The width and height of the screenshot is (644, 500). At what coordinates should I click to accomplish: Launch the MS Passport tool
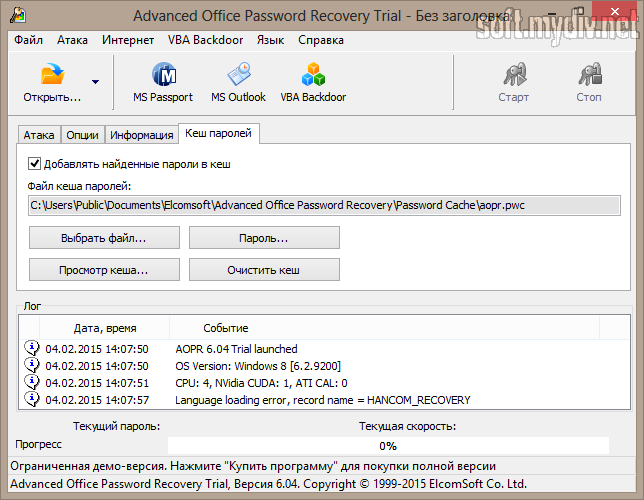point(163,83)
